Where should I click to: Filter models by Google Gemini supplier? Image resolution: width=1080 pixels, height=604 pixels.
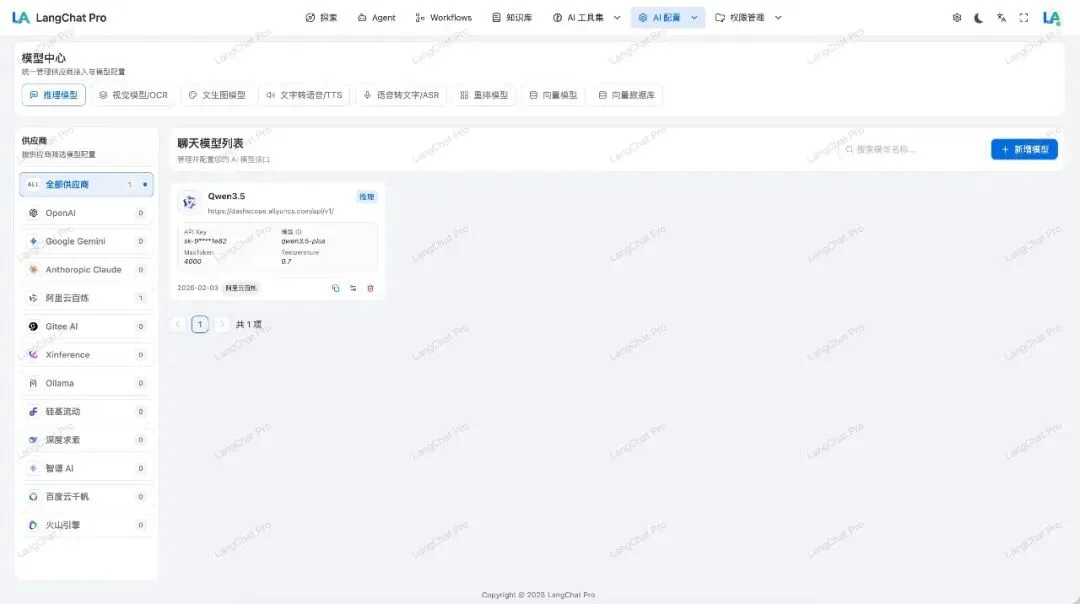pyautogui.click(x=86, y=241)
